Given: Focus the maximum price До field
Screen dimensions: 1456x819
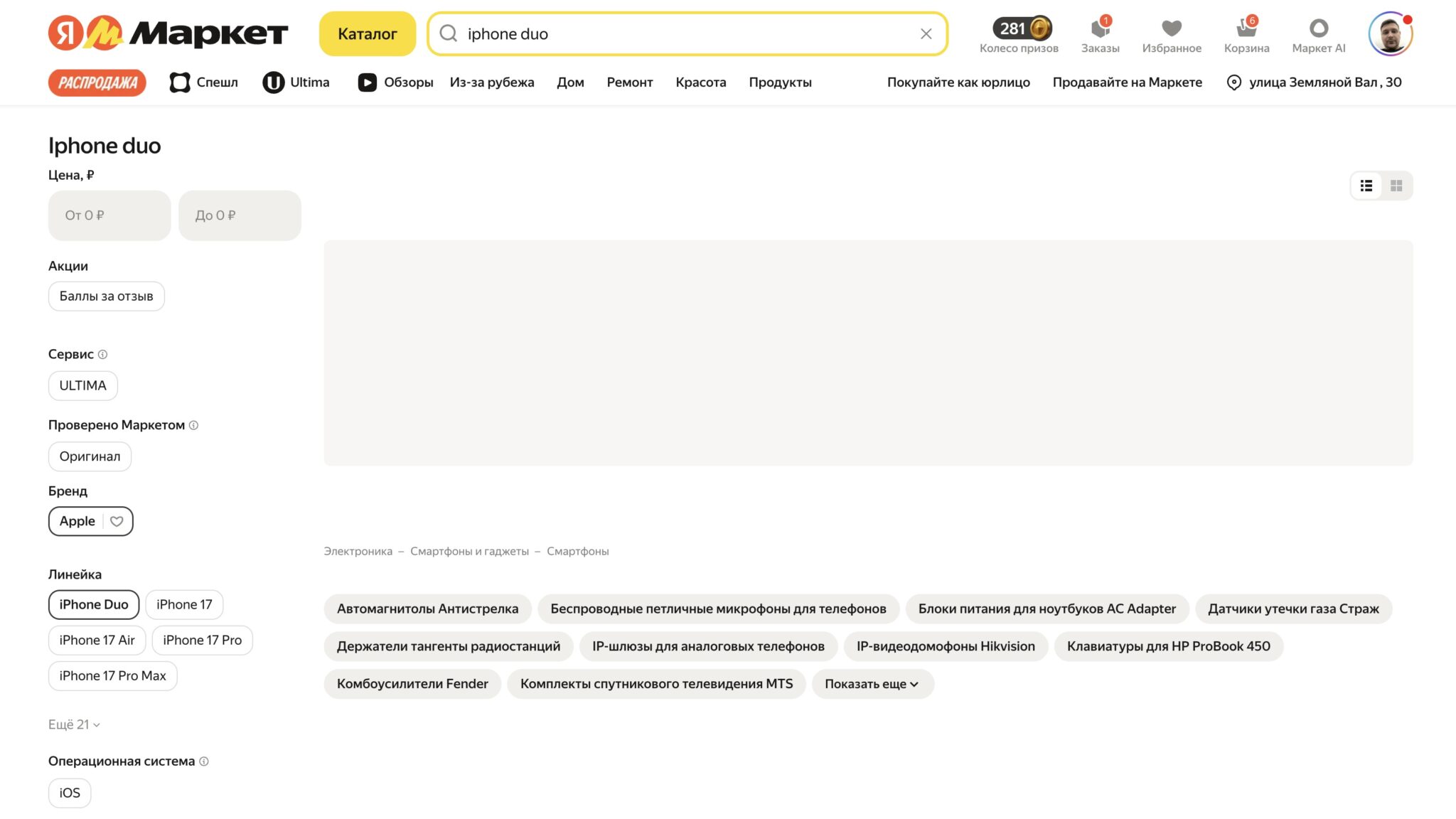Looking at the screenshot, I should 240,215.
